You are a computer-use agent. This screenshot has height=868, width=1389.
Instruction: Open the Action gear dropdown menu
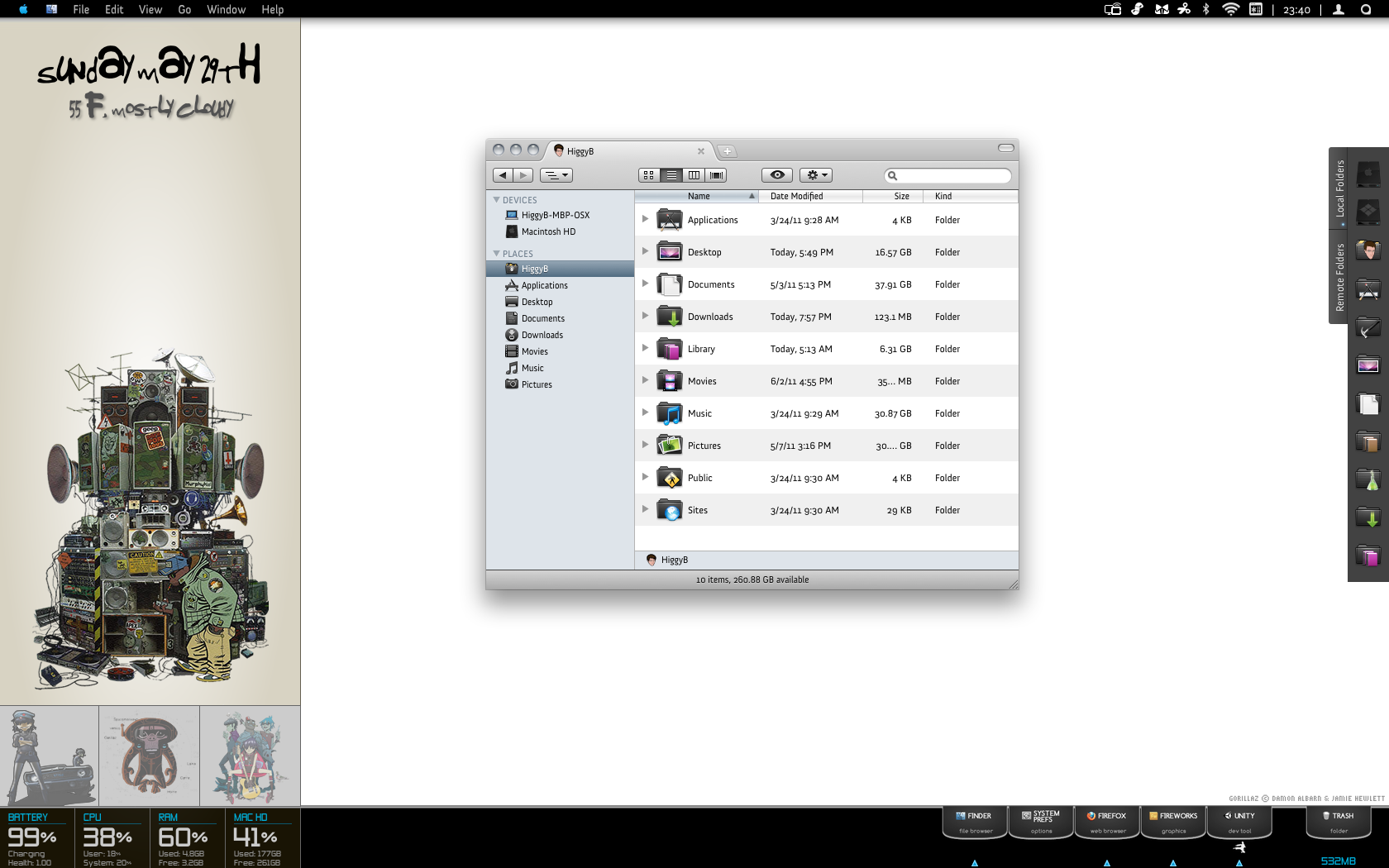816,175
